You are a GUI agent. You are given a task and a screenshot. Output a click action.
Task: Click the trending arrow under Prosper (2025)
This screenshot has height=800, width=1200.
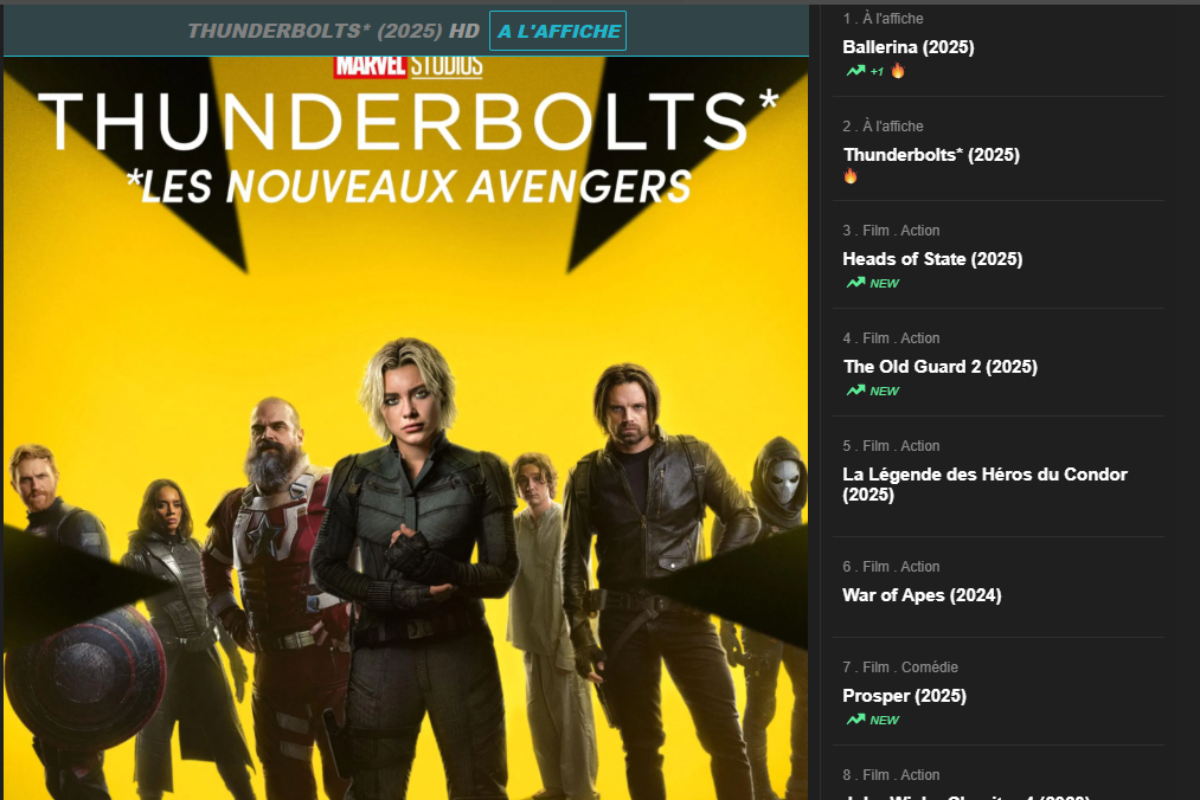[855, 720]
